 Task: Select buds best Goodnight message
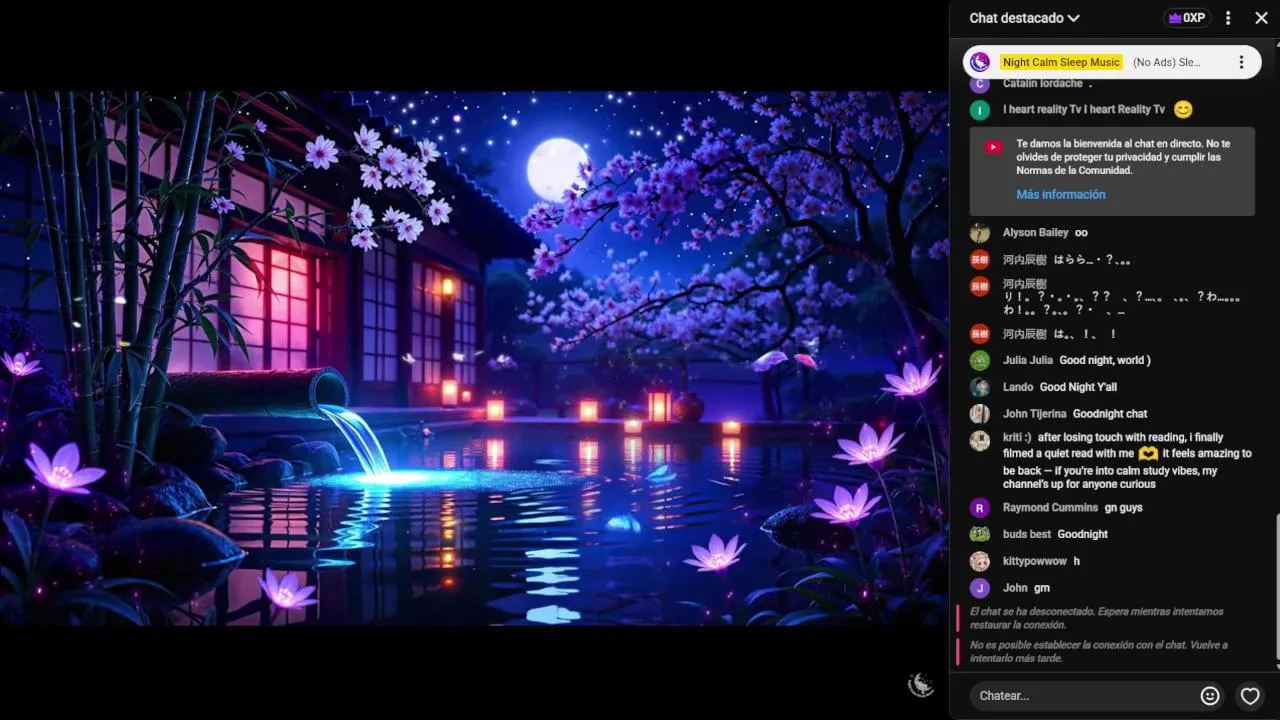pos(1082,534)
